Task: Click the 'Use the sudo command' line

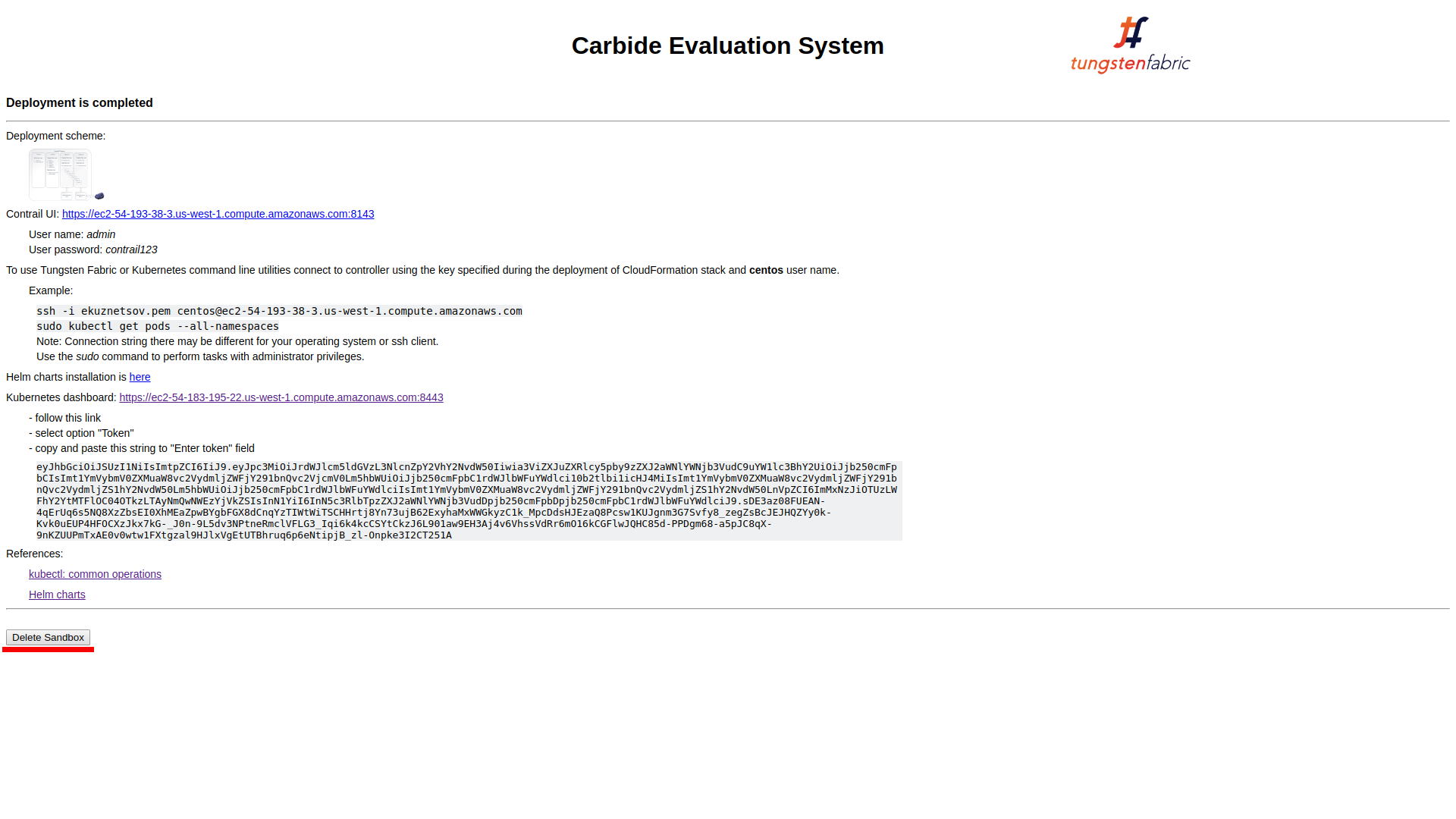Action: 200,356
